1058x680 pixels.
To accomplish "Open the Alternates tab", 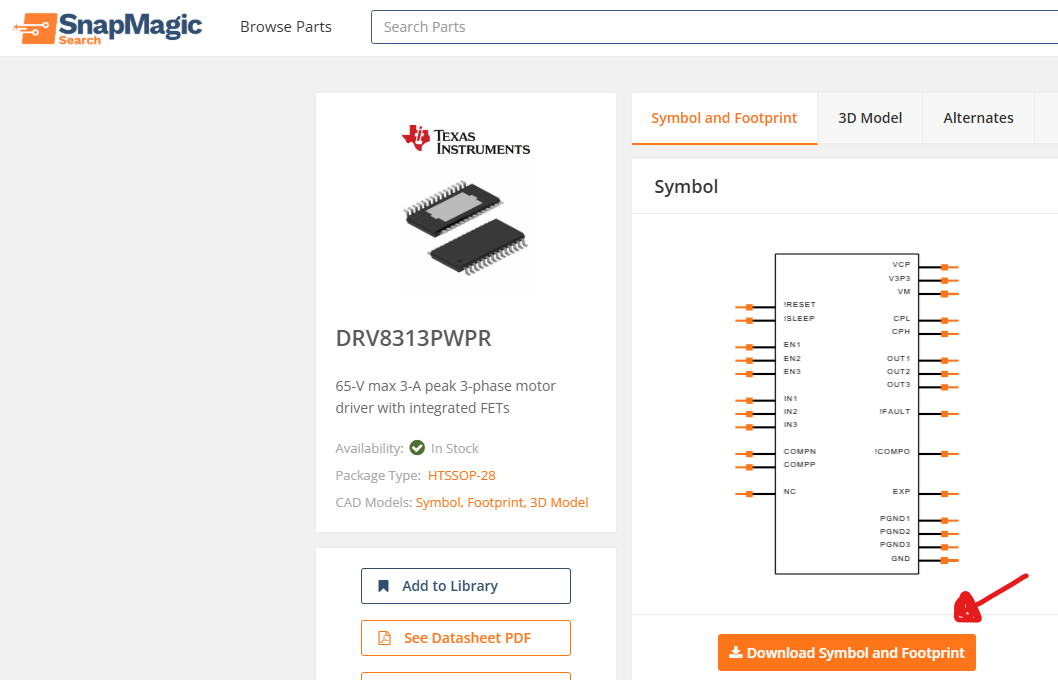I will tap(978, 118).
